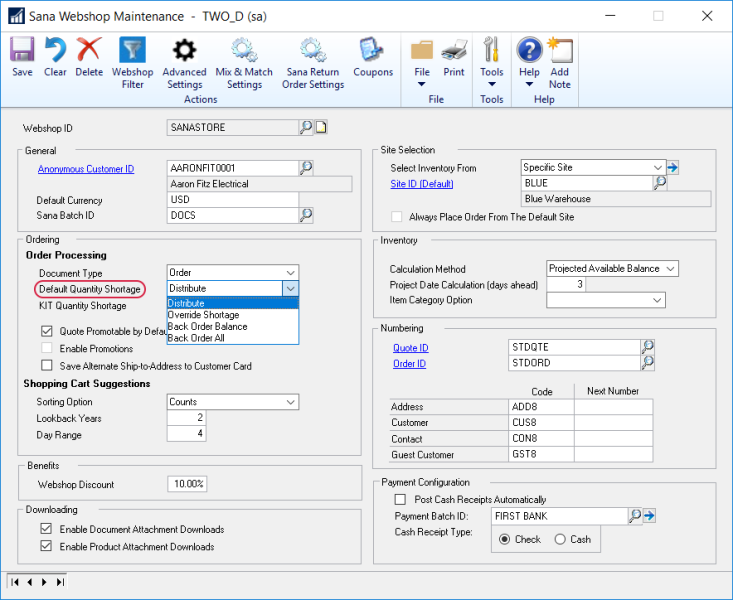Click Project Date Calculation days field
The width and height of the screenshot is (733, 600).
click(x=566, y=284)
